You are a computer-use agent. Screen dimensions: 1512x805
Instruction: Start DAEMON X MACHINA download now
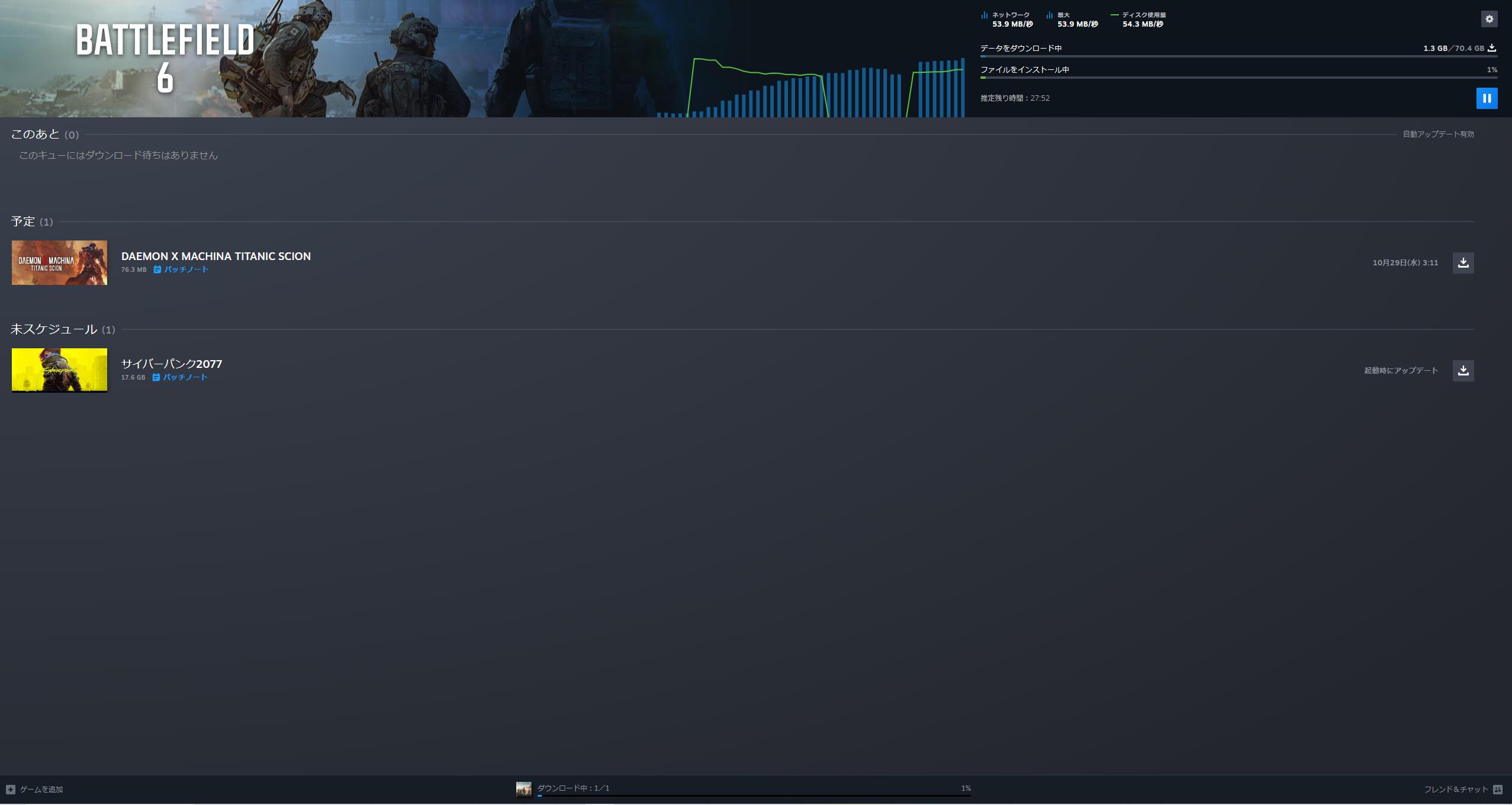1463,262
